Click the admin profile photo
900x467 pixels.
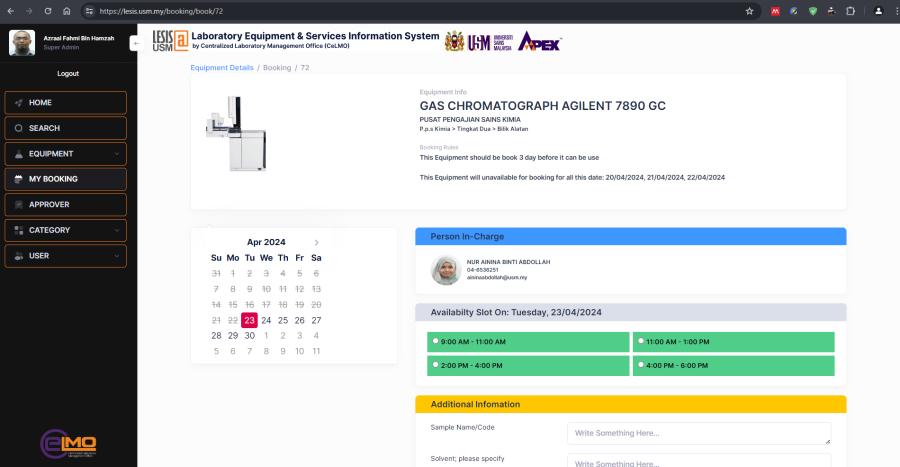tap(22, 43)
